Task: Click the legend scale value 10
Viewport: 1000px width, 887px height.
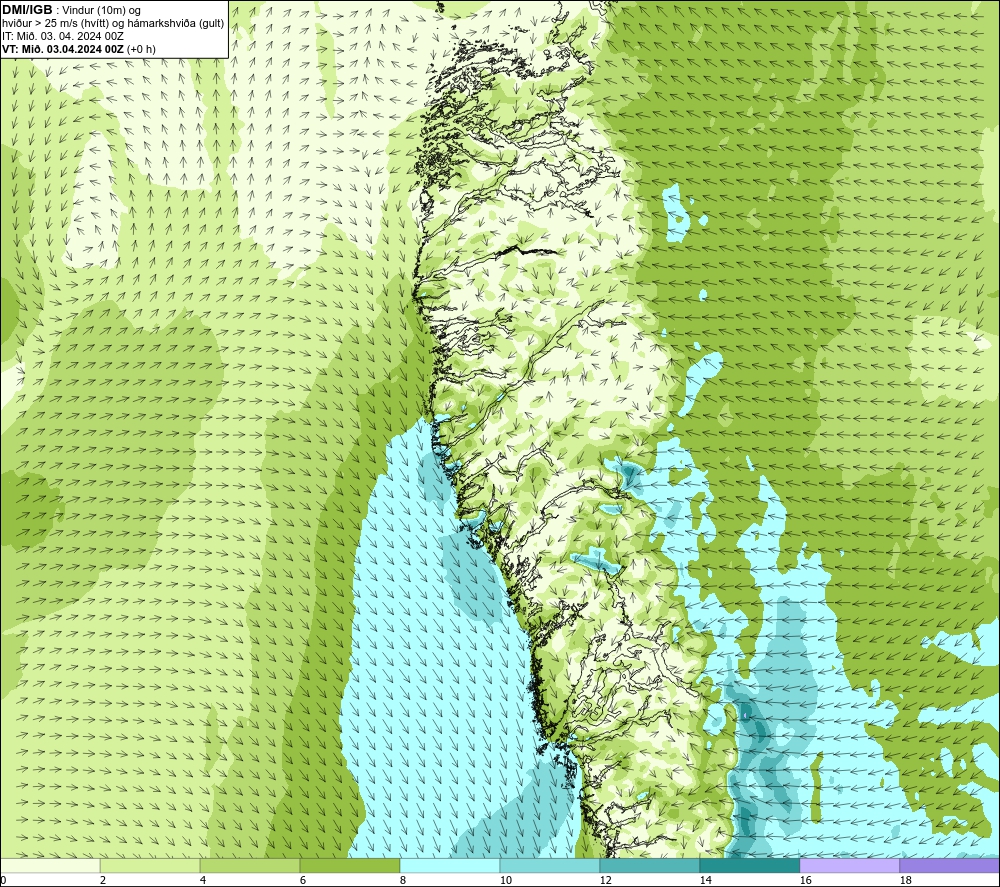Action: click(505, 881)
